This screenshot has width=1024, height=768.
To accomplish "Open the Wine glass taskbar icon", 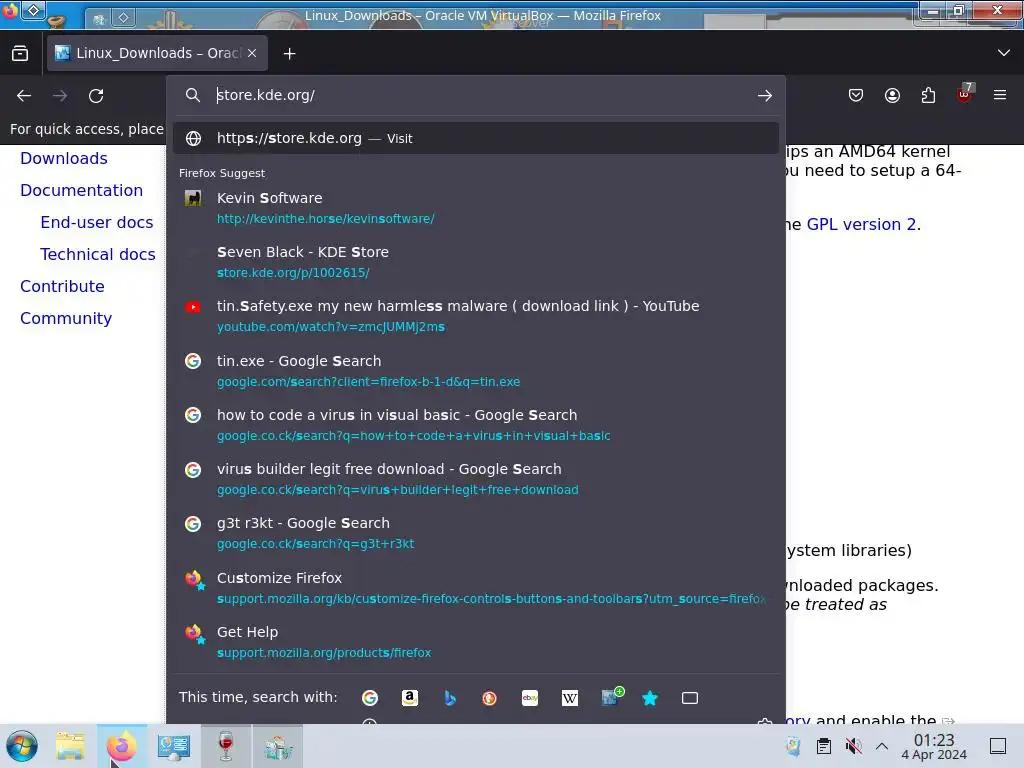I will [225, 746].
